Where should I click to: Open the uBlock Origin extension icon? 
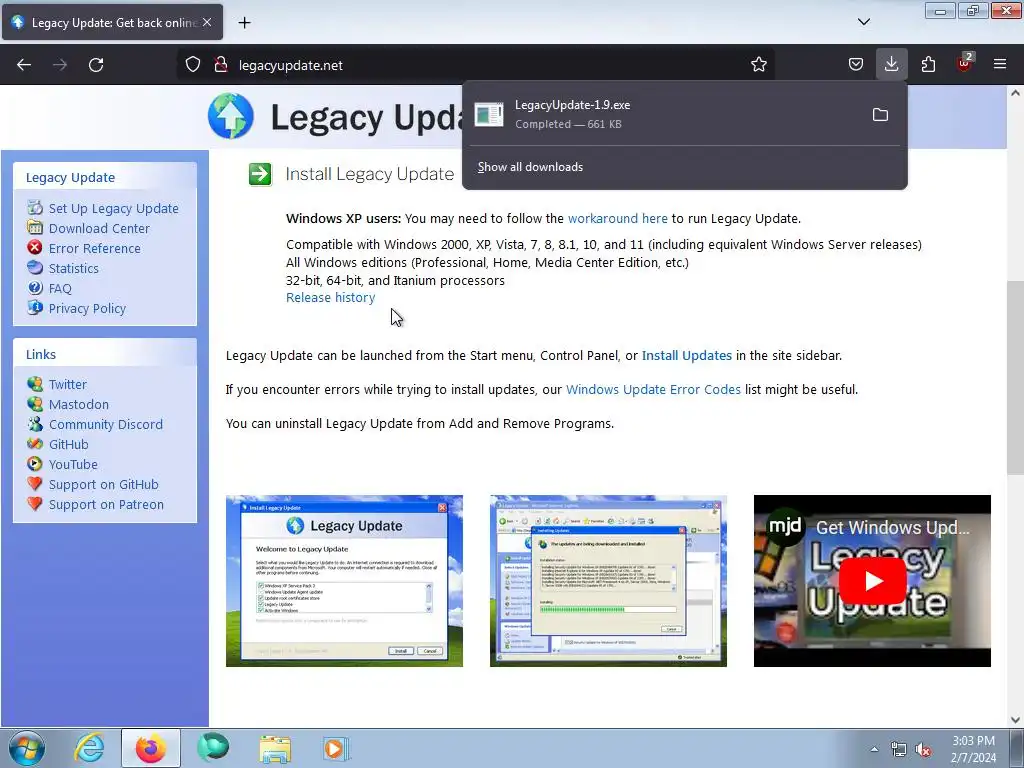[x=964, y=63]
